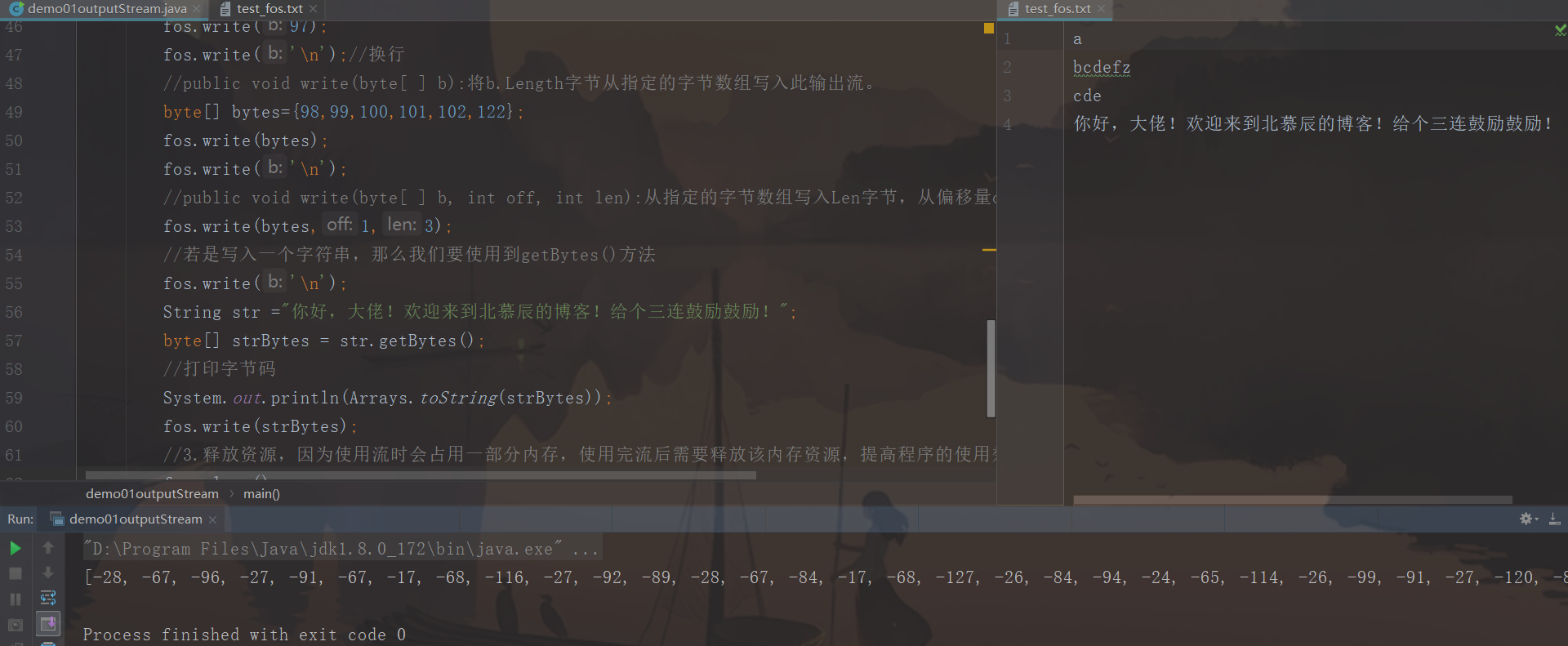Click the 'off:' parameter hint

[x=340, y=225]
